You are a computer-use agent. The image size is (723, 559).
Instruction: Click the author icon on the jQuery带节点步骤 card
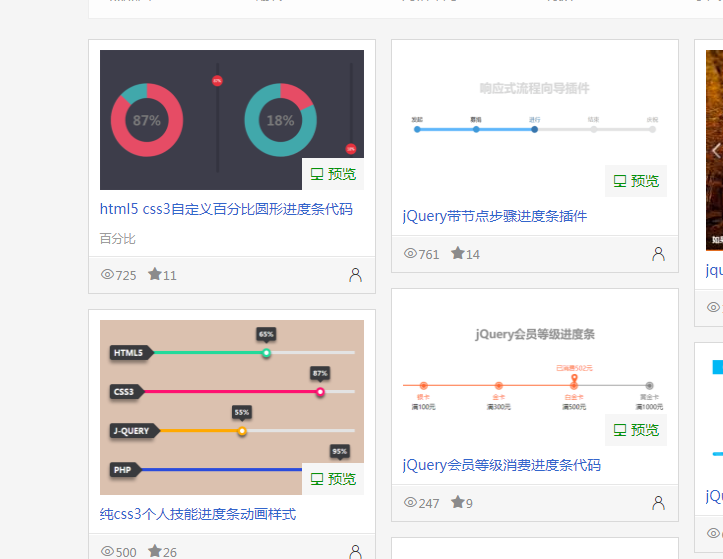click(x=658, y=254)
